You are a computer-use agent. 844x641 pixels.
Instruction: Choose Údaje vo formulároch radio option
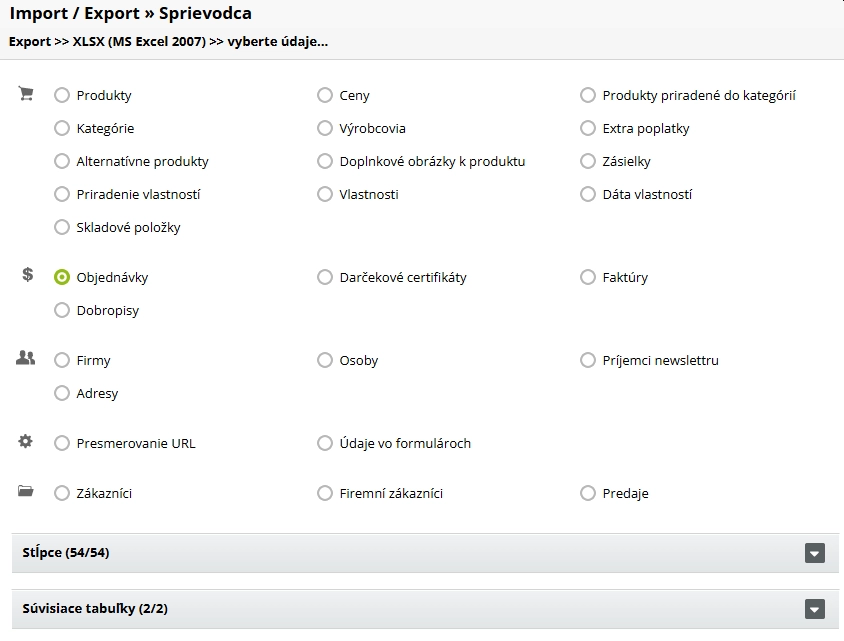coord(325,443)
